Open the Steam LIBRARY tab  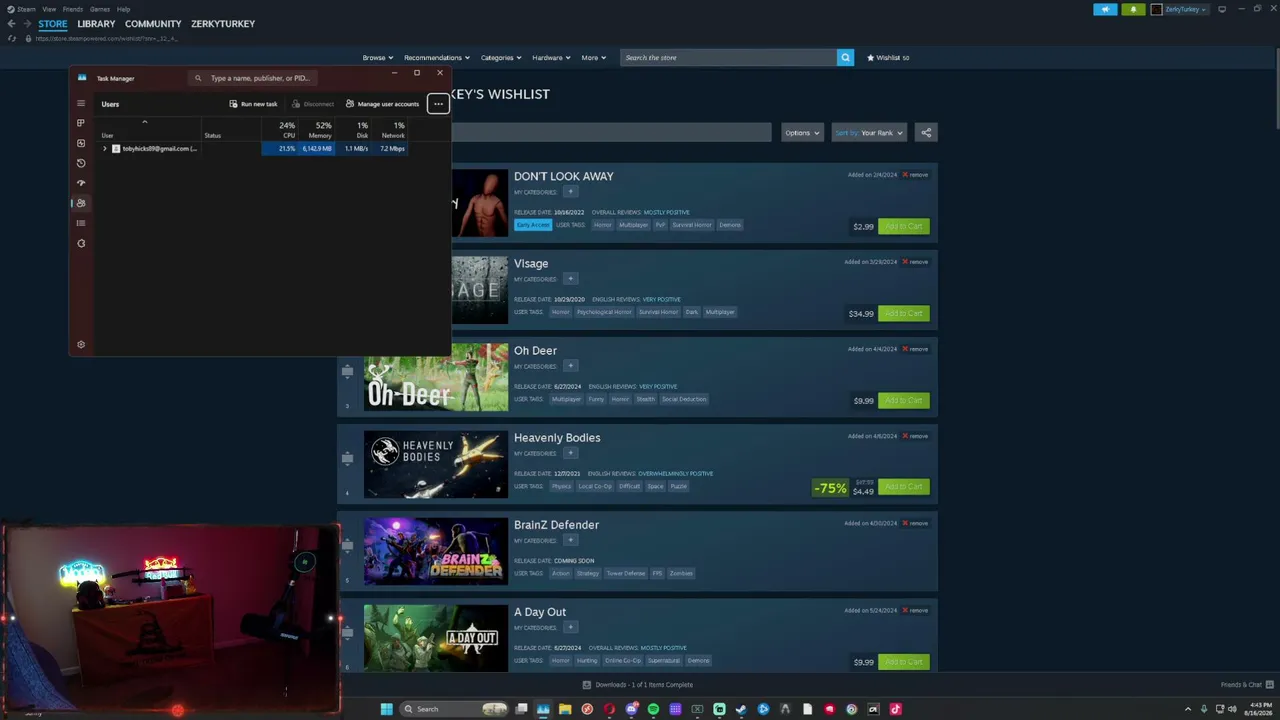coord(96,23)
